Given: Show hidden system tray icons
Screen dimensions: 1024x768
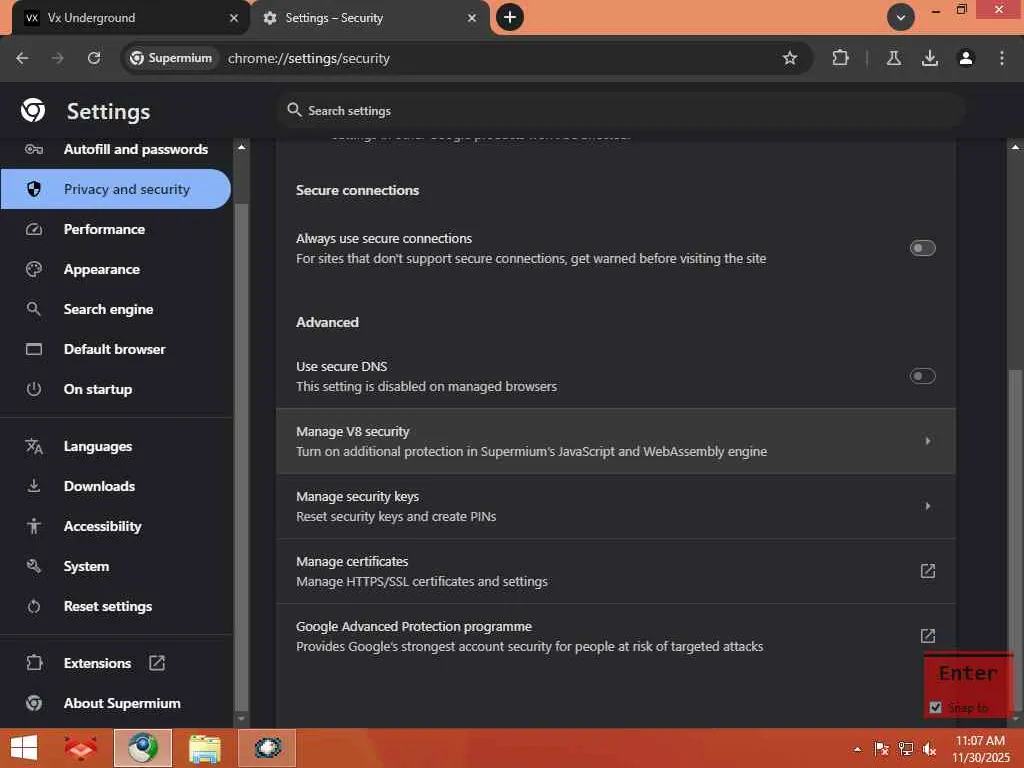Looking at the screenshot, I should click(857, 749).
